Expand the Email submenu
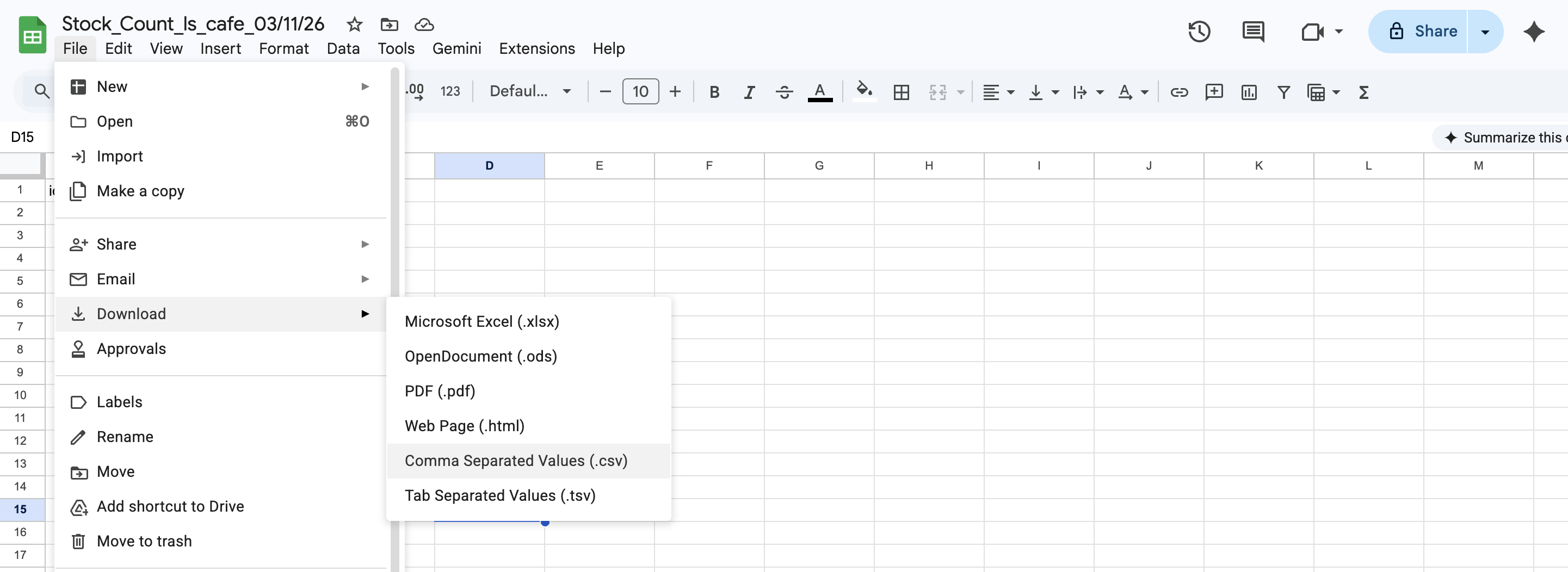Image resolution: width=1568 pixels, height=572 pixels. [221, 279]
